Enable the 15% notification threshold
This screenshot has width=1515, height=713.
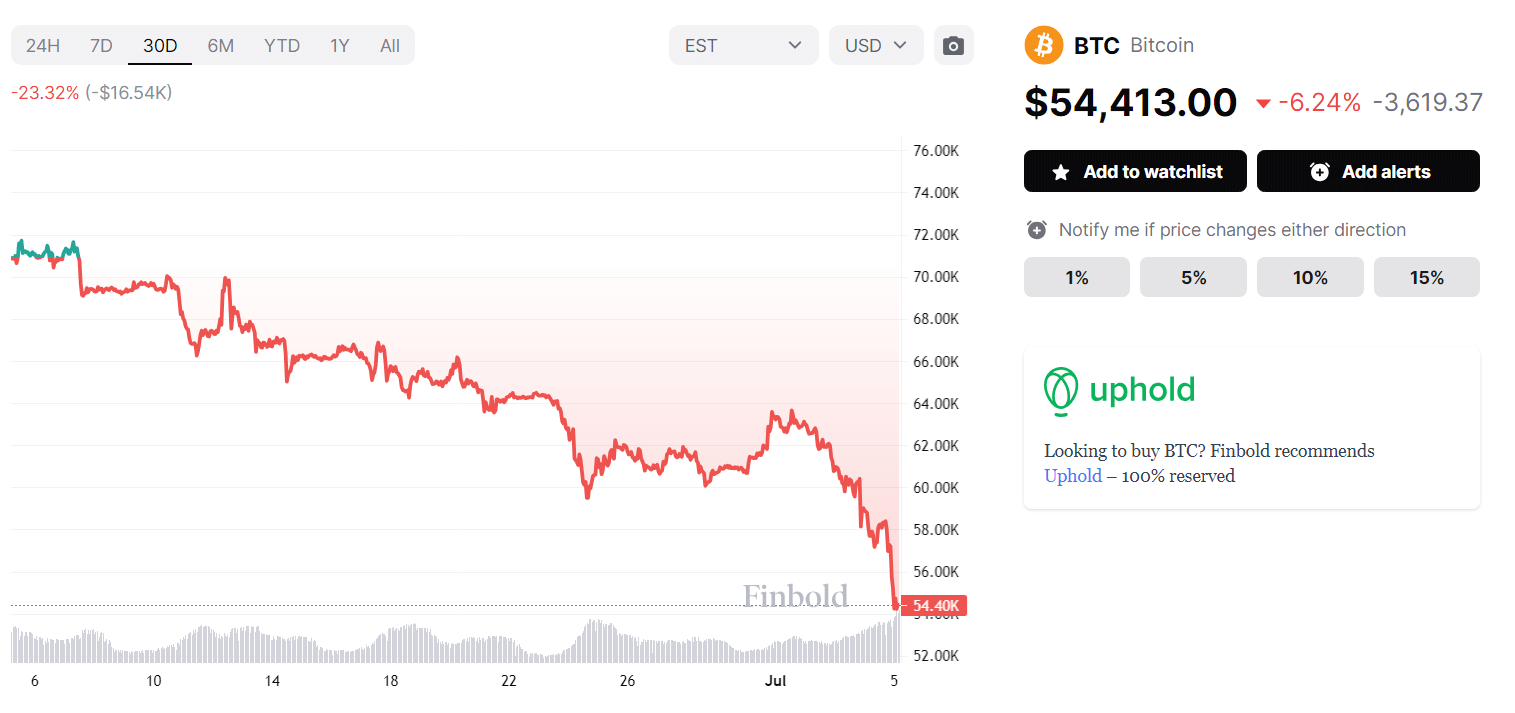tap(1427, 277)
